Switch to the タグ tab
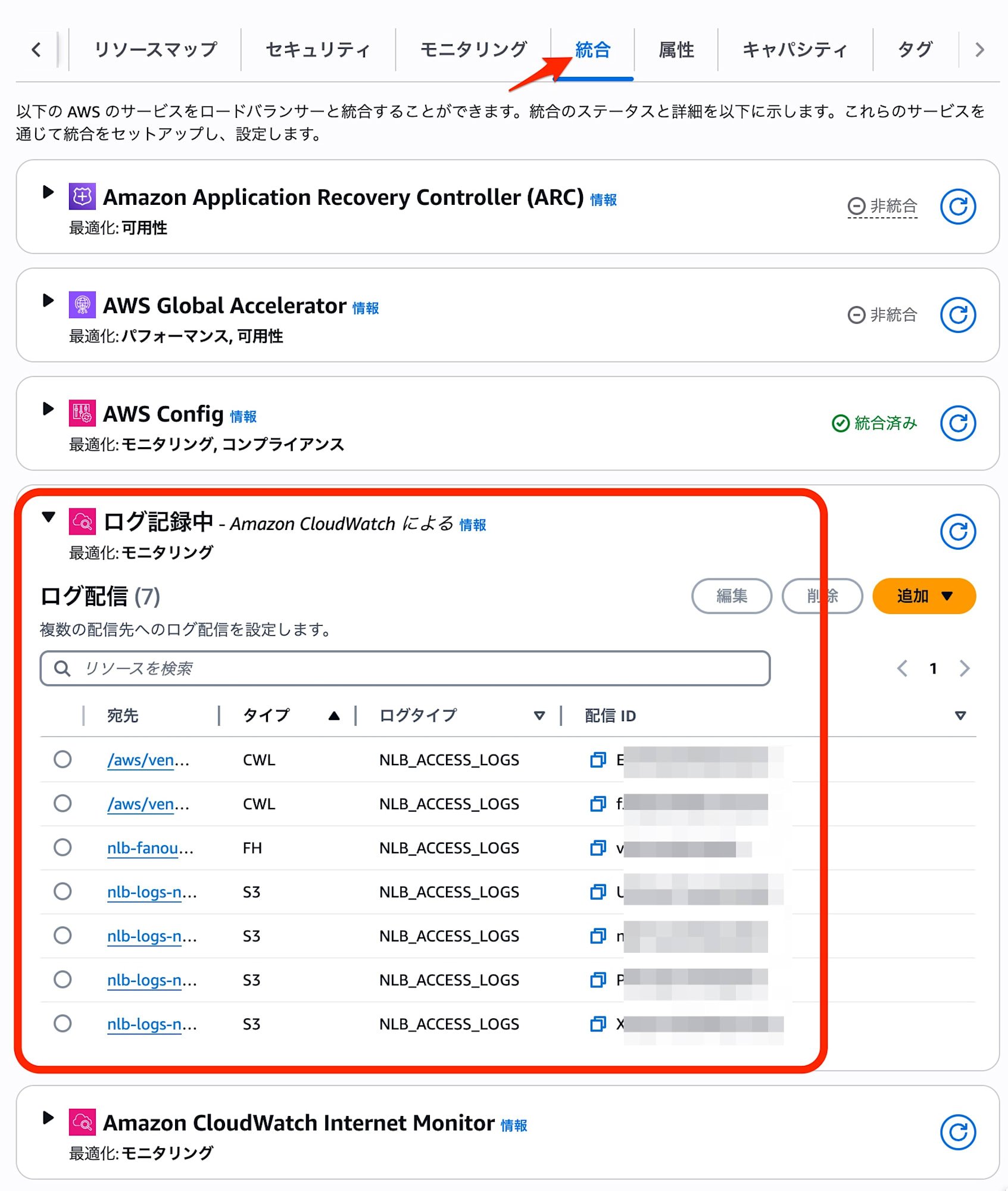Screen dimensions: 1008x1191 (x=915, y=49)
